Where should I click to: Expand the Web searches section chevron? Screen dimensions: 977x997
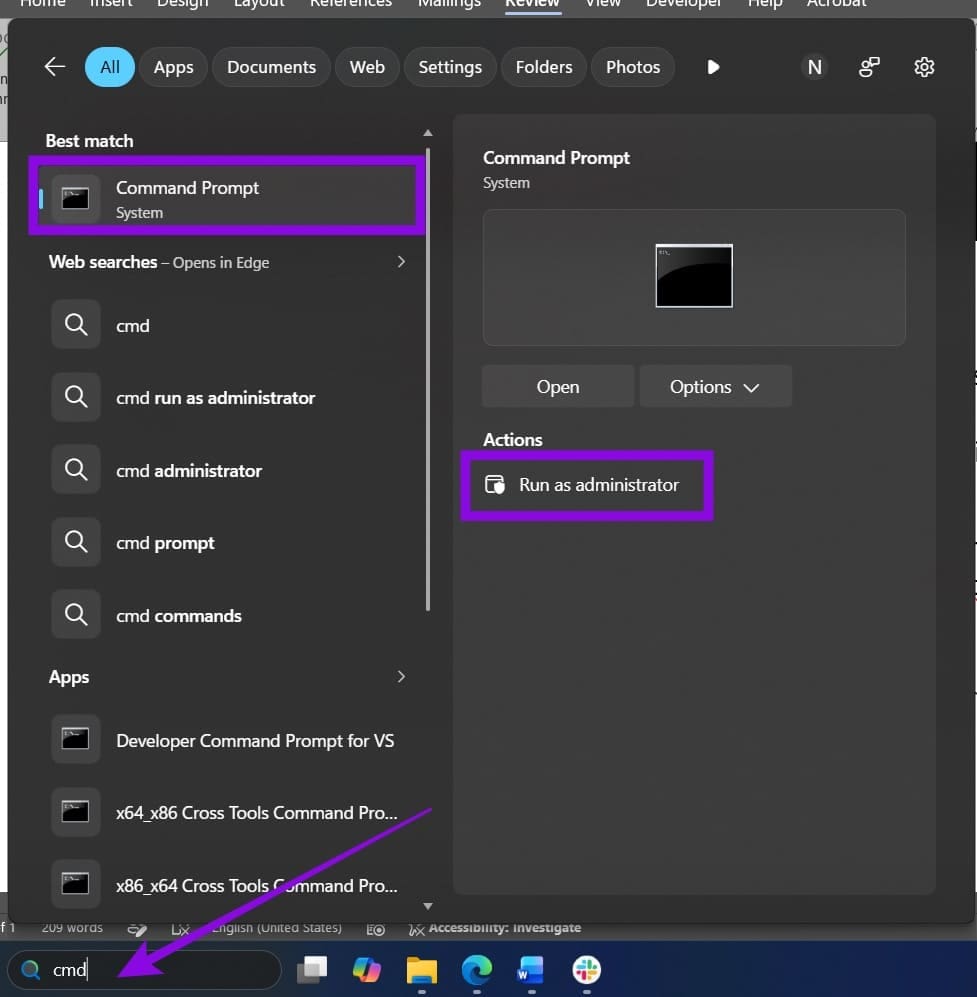(401, 262)
